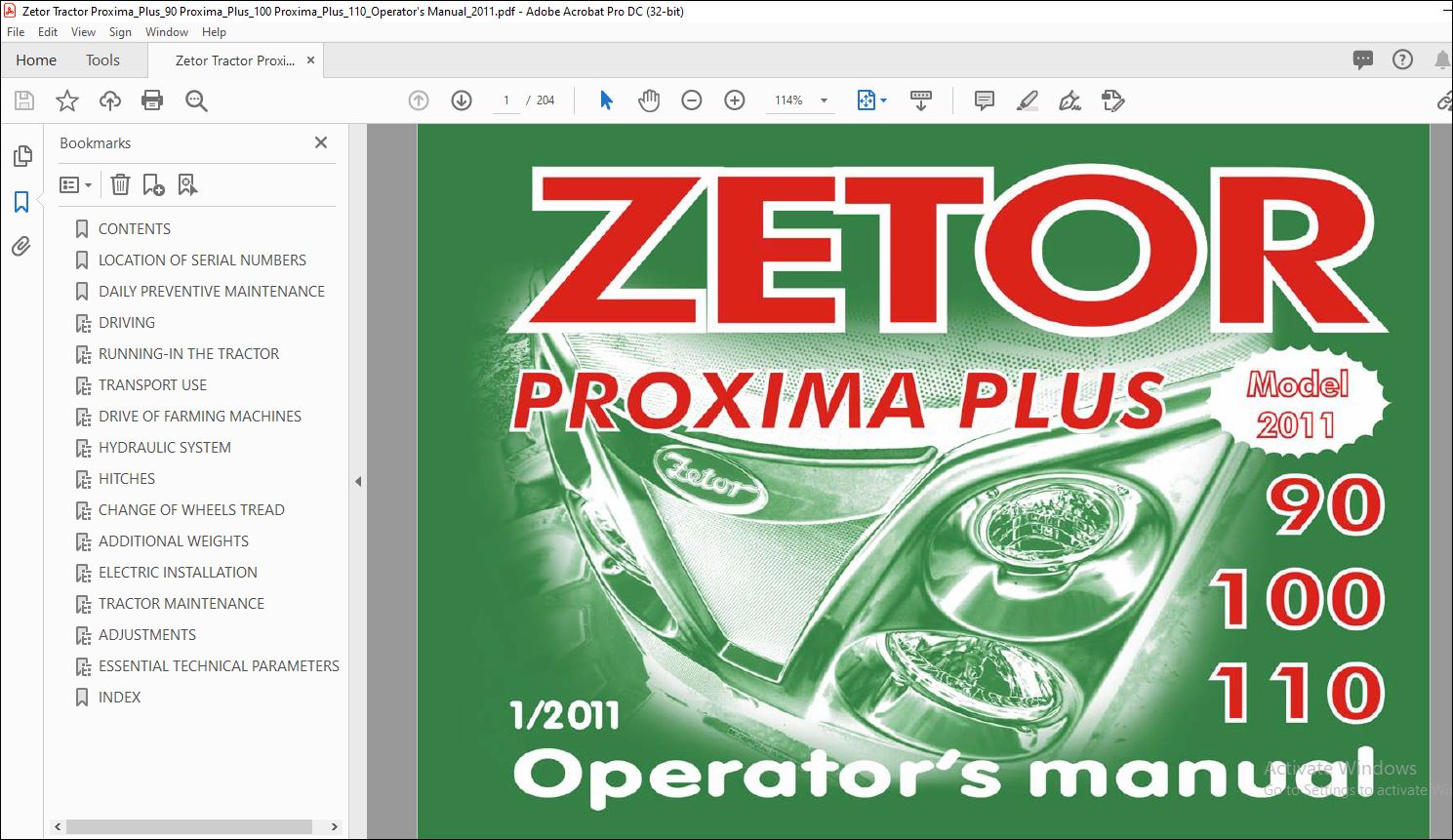The image size is (1453, 840).
Task: Delete the selected bookmark with the trash icon
Action: (120, 184)
